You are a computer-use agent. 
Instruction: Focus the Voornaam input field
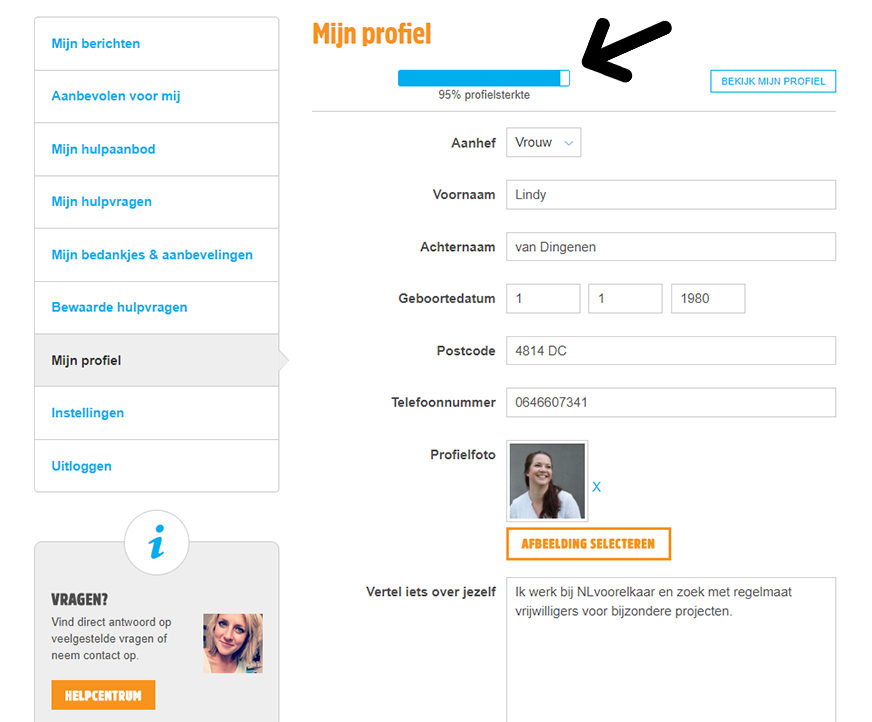coord(670,194)
